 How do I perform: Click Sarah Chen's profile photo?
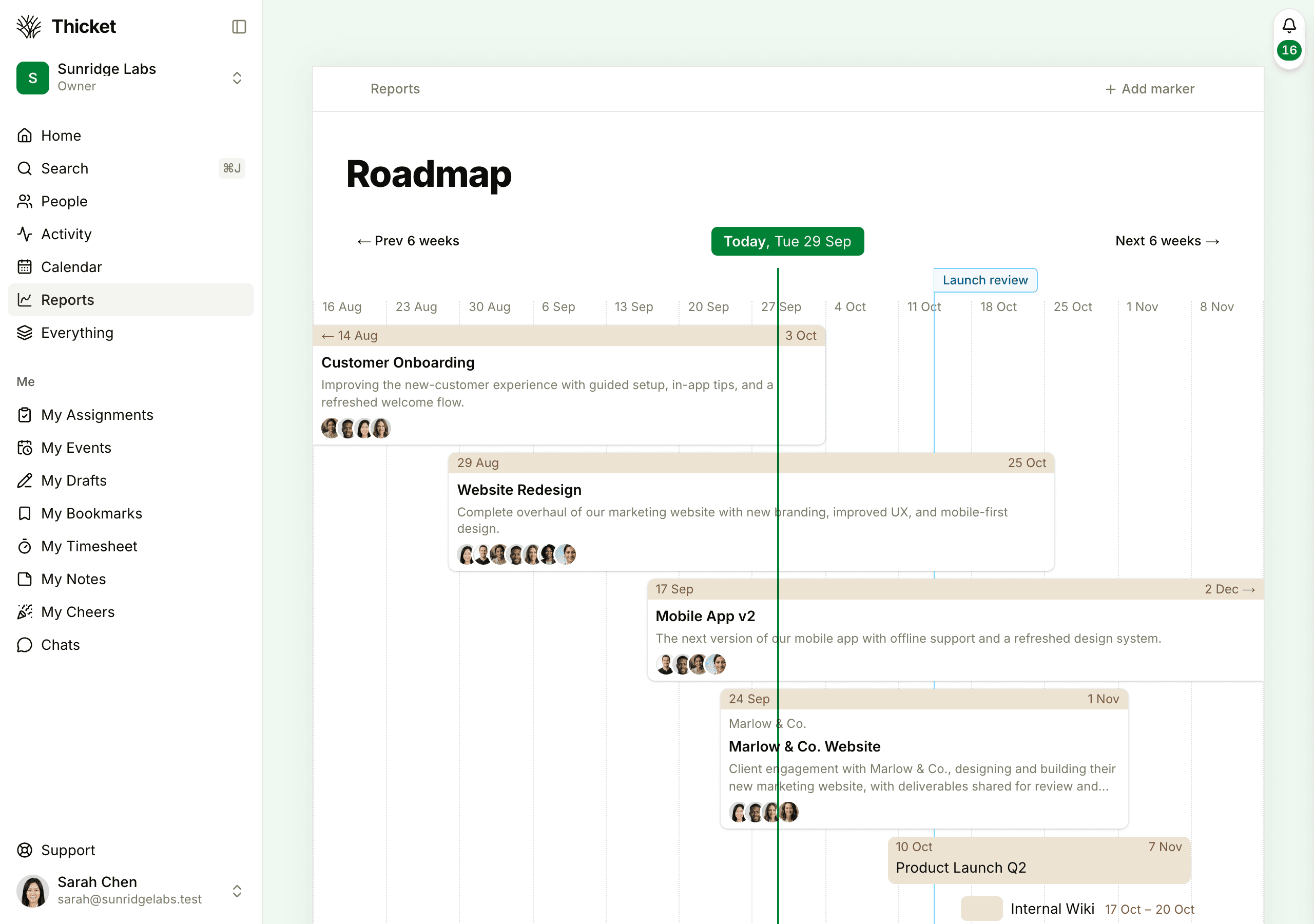point(33,891)
